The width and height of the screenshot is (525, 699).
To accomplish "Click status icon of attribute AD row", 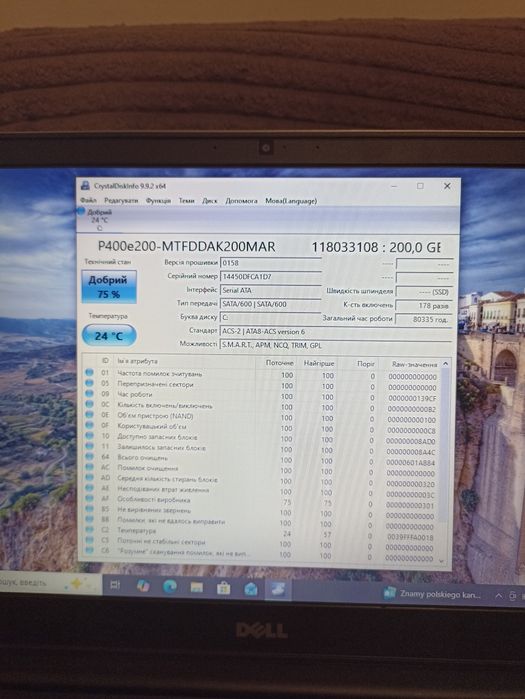I will click(89, 478).
